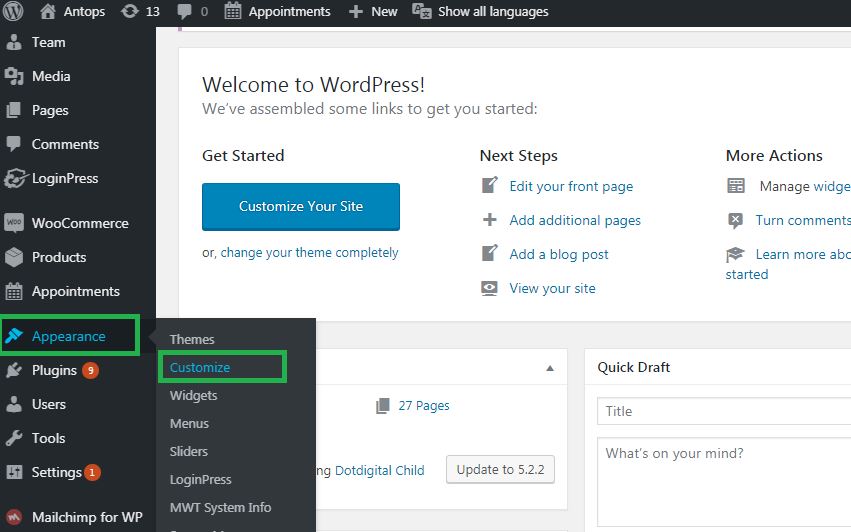Open the Mailchimp for WP sidebar menu label
This screenshot has width=851, height=532.
[87, 517]
